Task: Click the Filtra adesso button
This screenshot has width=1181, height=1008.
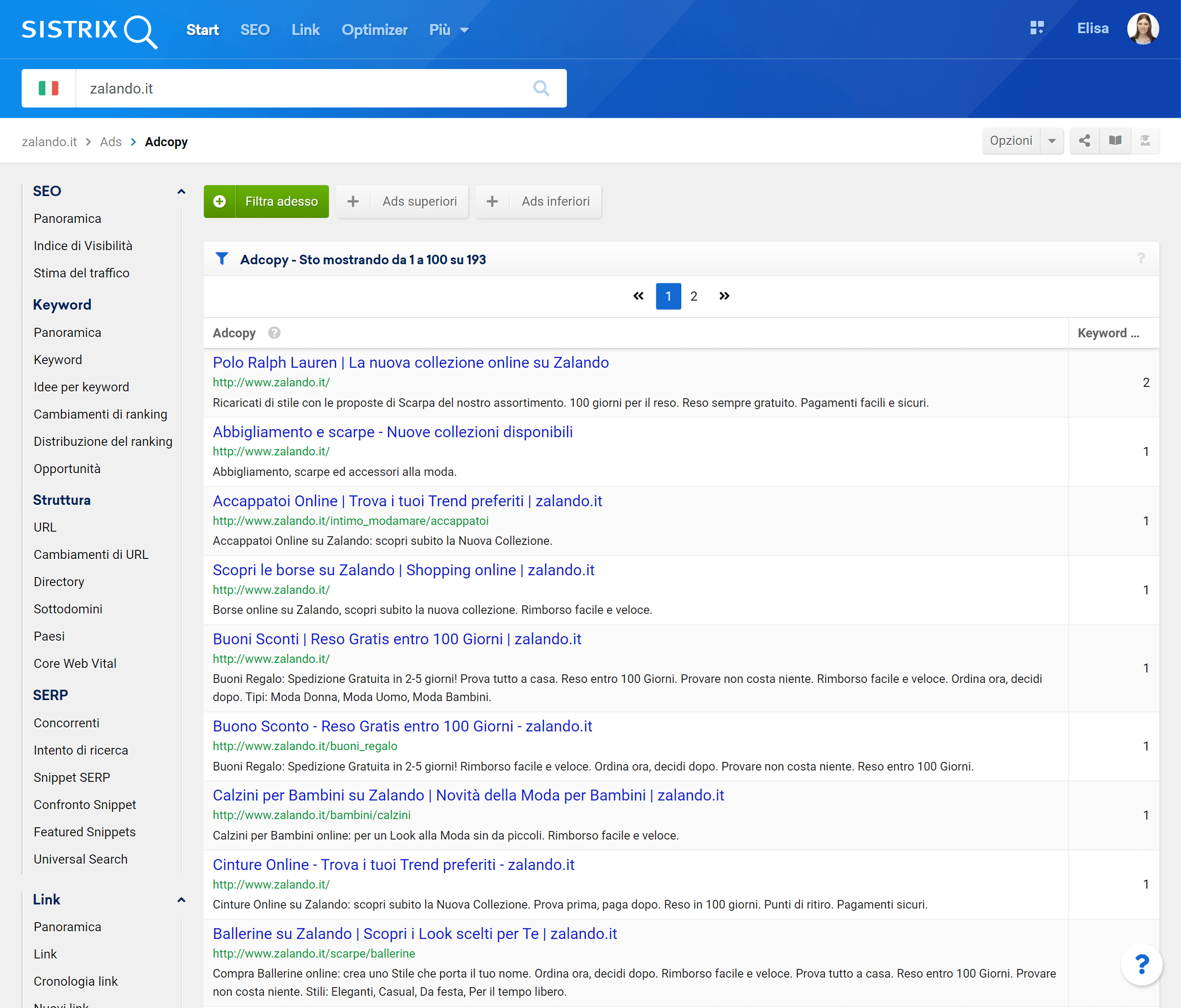Action: coord(266,201)
